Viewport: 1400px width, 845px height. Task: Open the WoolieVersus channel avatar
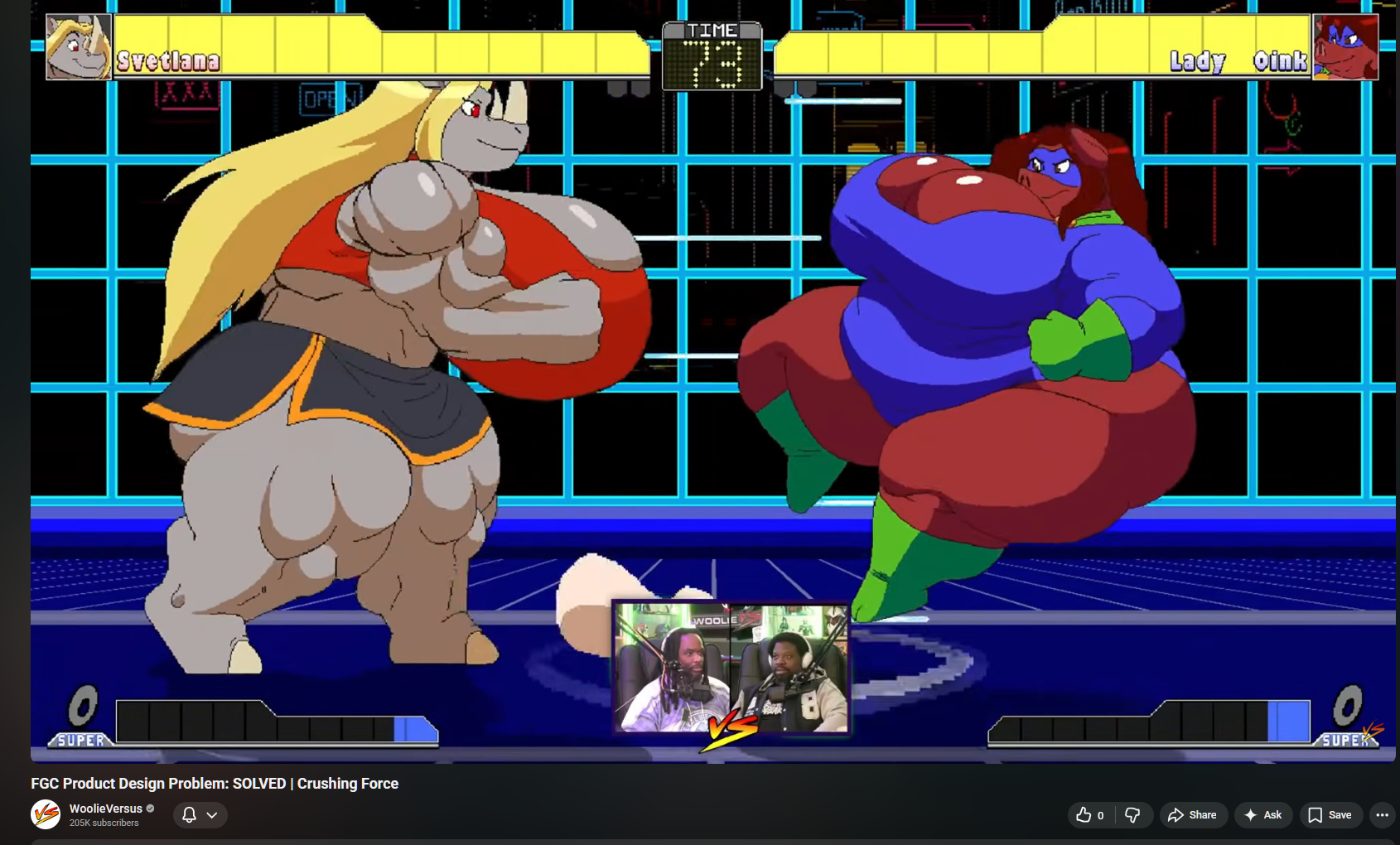point(46,814)
